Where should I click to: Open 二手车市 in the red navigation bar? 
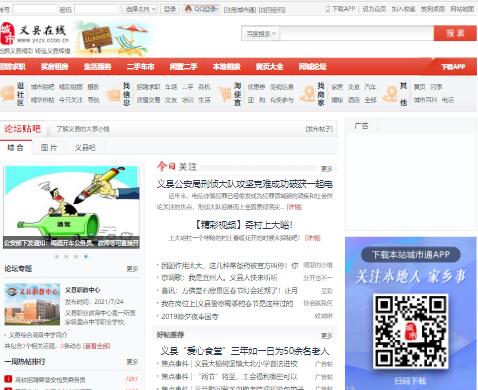point(140,67)
